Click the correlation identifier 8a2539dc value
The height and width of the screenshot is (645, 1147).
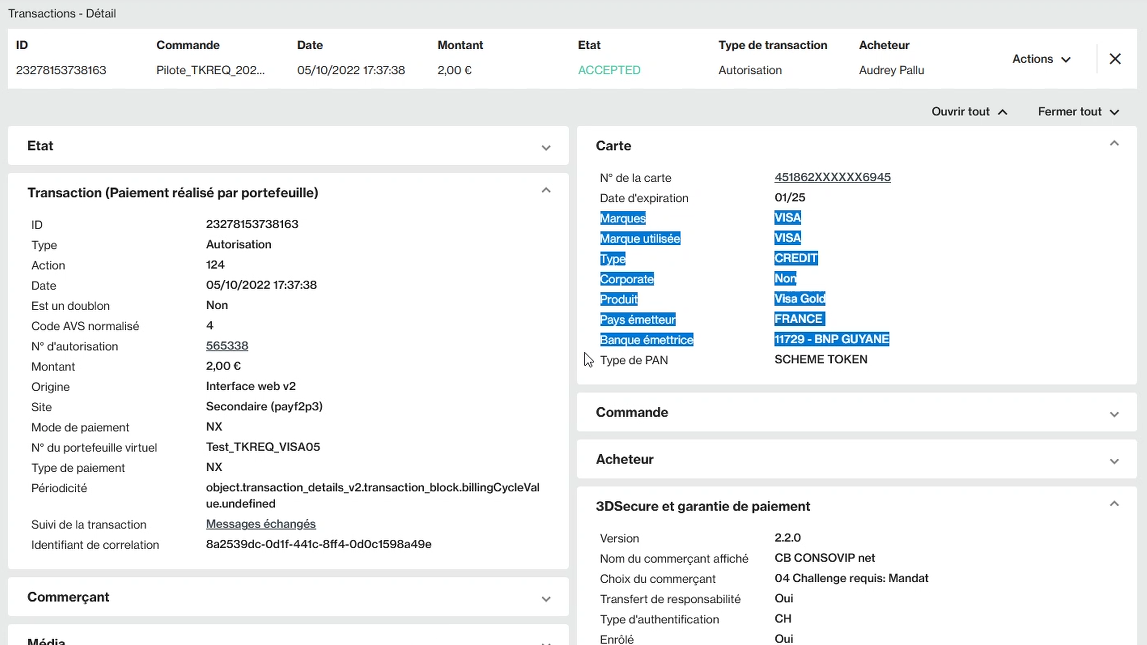pos(318,545)
